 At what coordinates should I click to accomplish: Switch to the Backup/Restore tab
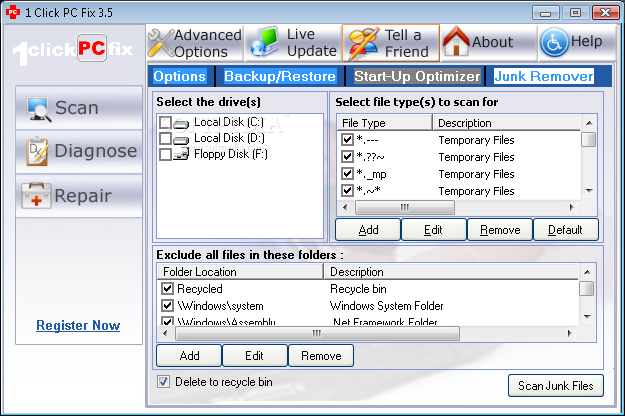coord(280,77)
